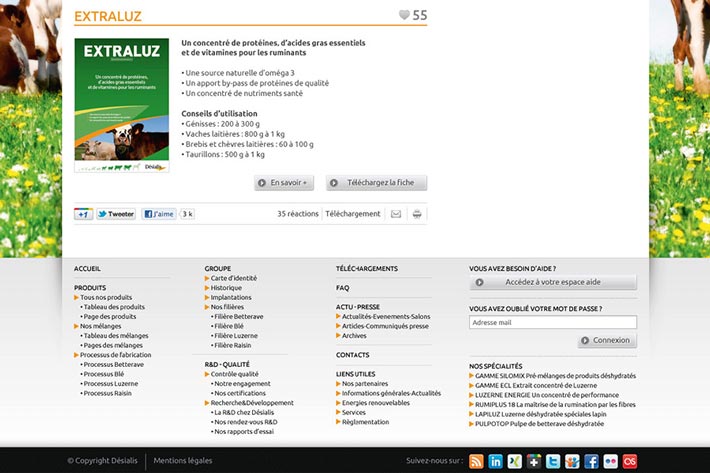Open the FAQ footer link
This screenshot has height=473, width=710.
click(x=343, y=287)
